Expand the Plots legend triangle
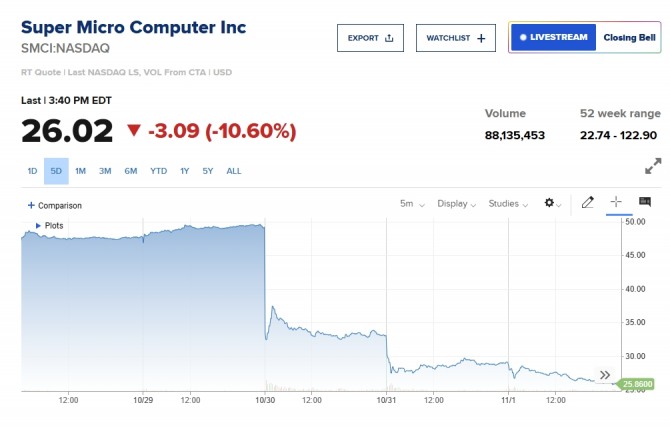 38,225
